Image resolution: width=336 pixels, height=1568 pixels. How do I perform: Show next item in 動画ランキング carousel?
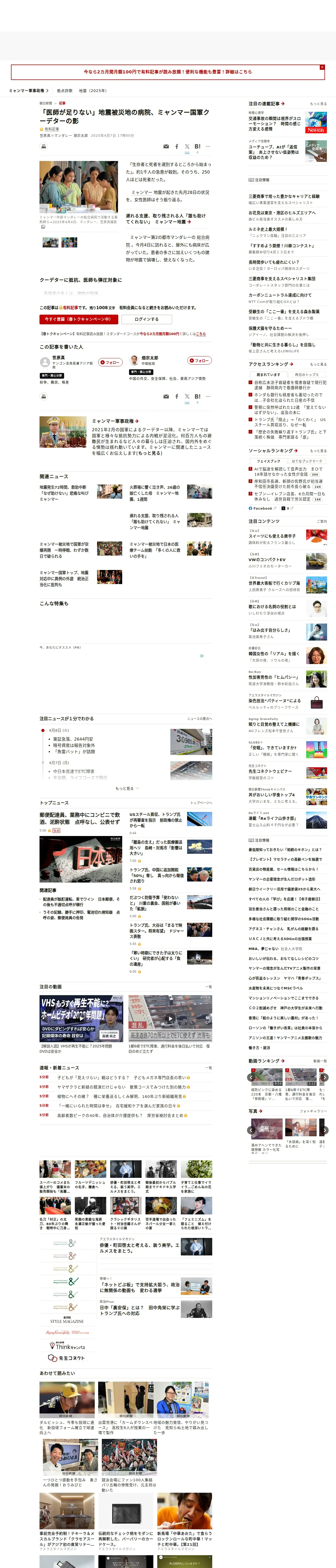coord(324,1077)
